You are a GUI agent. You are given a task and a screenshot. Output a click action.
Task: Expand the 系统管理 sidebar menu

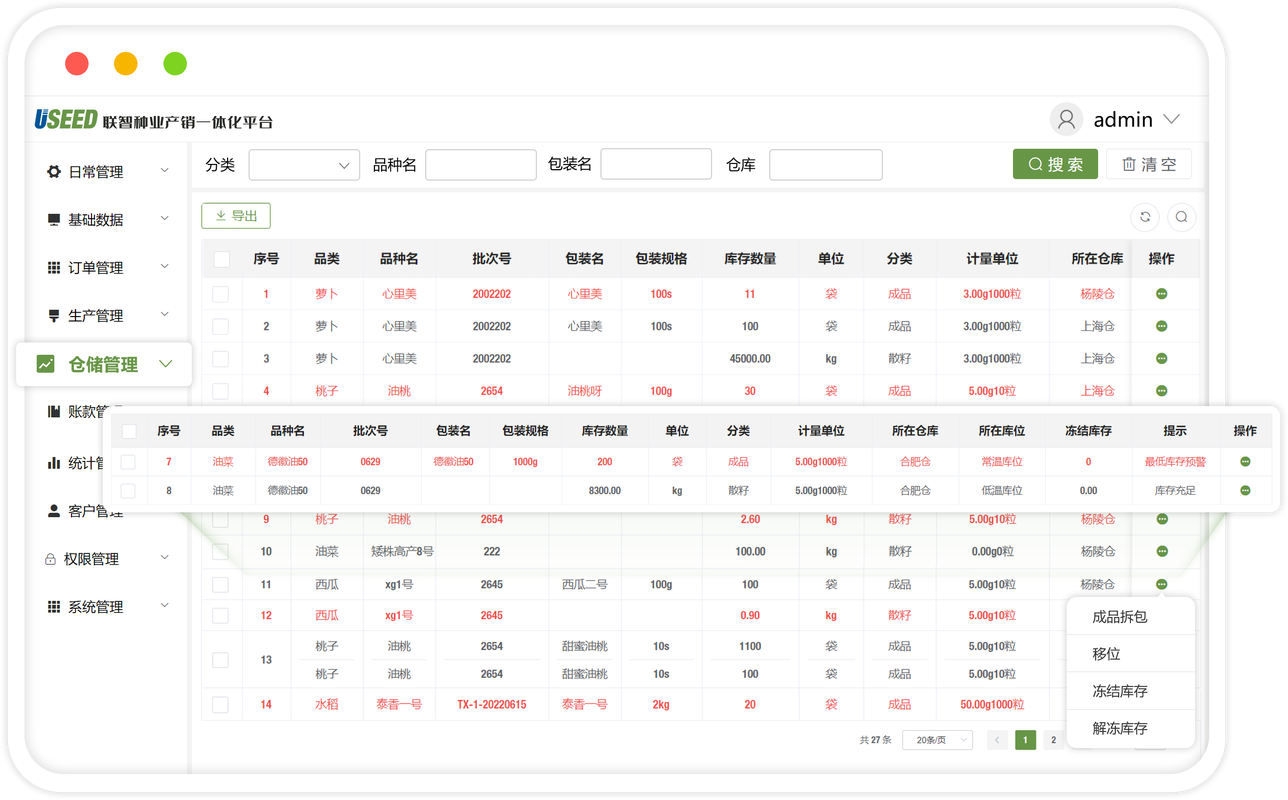click(54, 606)
